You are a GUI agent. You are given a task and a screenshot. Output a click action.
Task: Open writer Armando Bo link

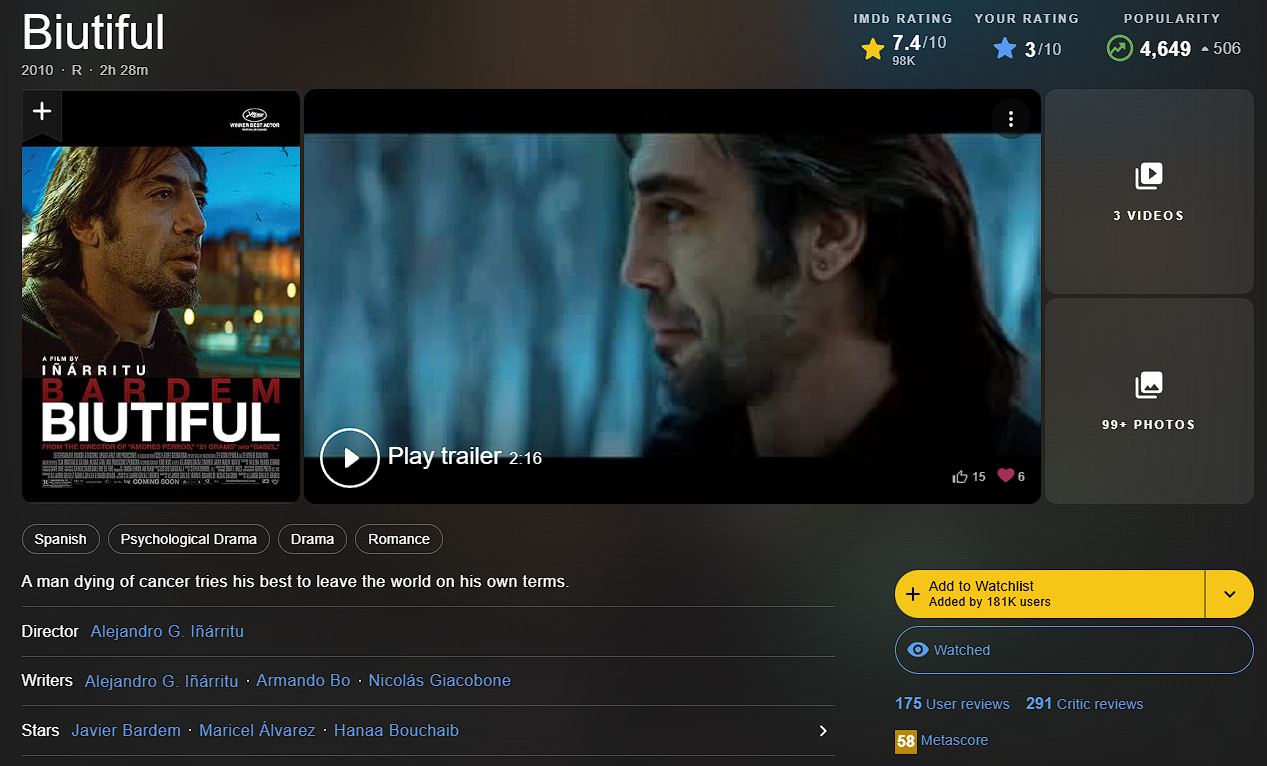304,680
